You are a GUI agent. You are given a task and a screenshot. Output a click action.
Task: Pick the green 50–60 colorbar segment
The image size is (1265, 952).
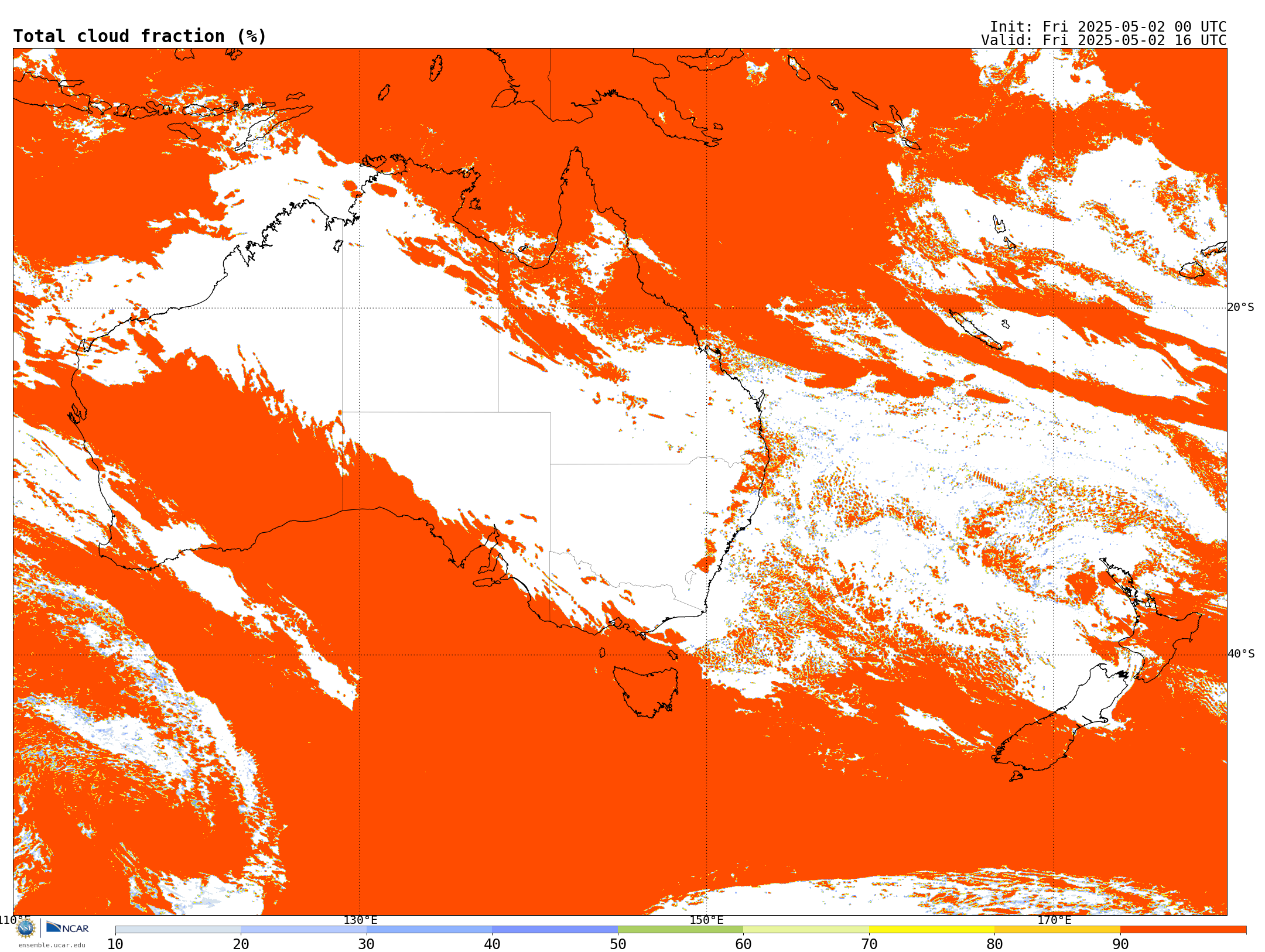(x=681, y=930)
